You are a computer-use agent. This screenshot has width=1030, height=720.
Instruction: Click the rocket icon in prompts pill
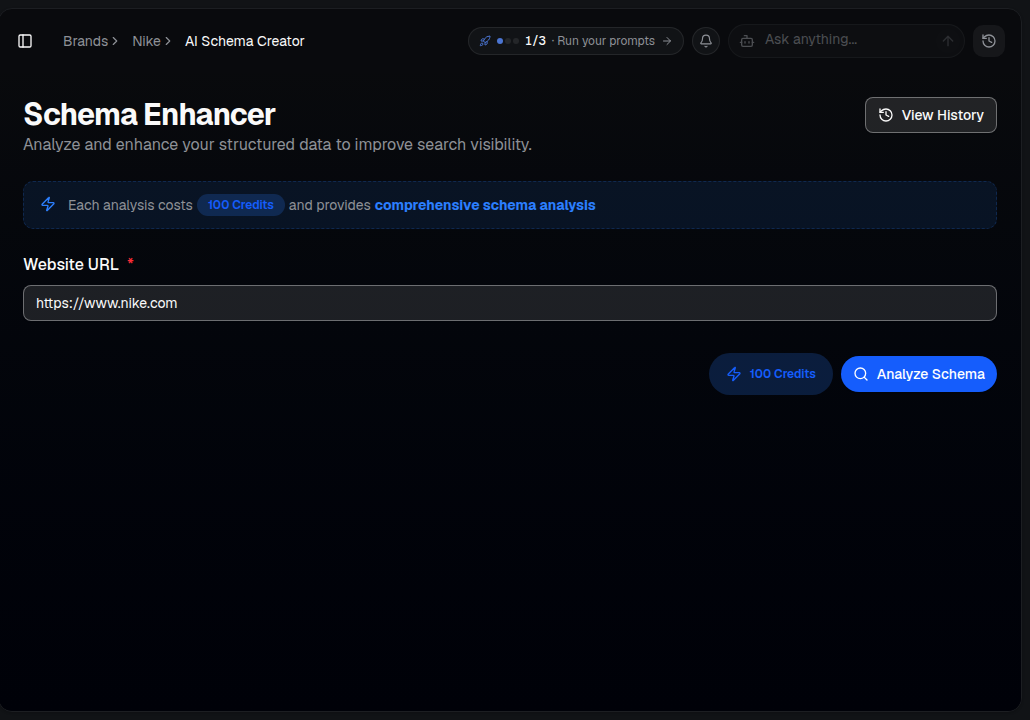[485, 41]
